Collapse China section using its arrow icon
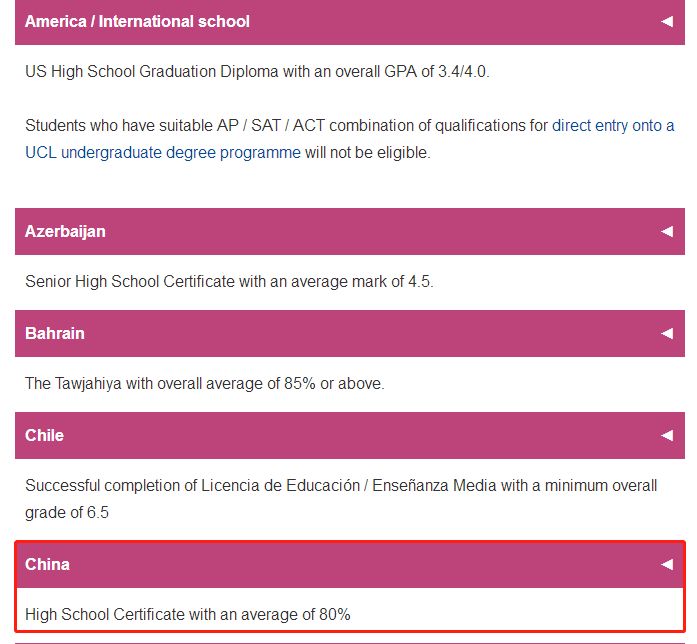The height and width of the screenshot is (644, 697). pos(667,564)
